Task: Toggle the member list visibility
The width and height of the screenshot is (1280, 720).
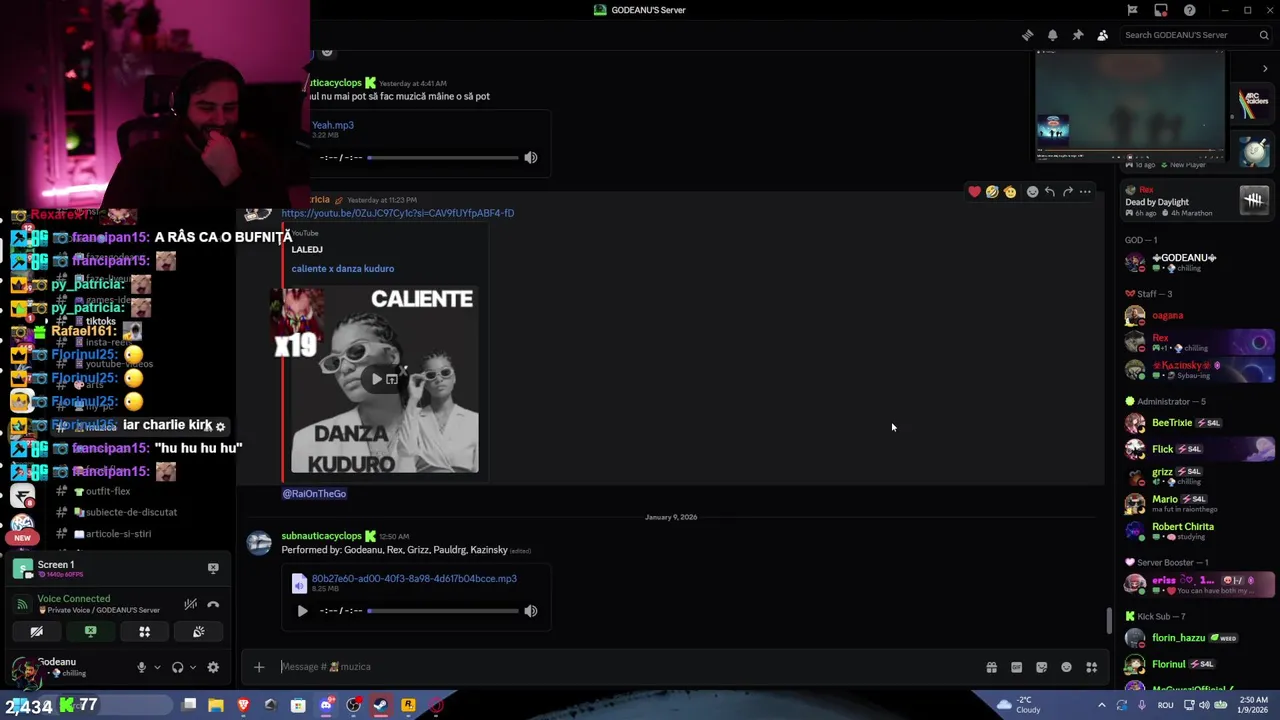Action: tap(1102, 35)
